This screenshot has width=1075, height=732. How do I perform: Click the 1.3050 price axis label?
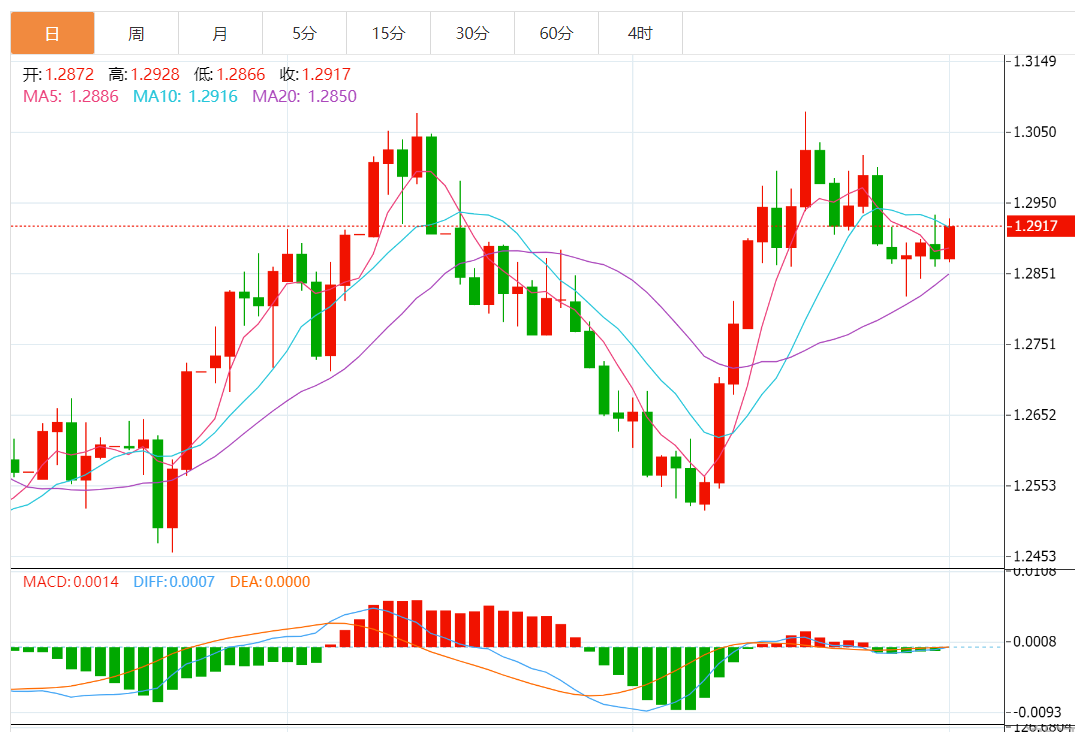tap(1035, 132)
